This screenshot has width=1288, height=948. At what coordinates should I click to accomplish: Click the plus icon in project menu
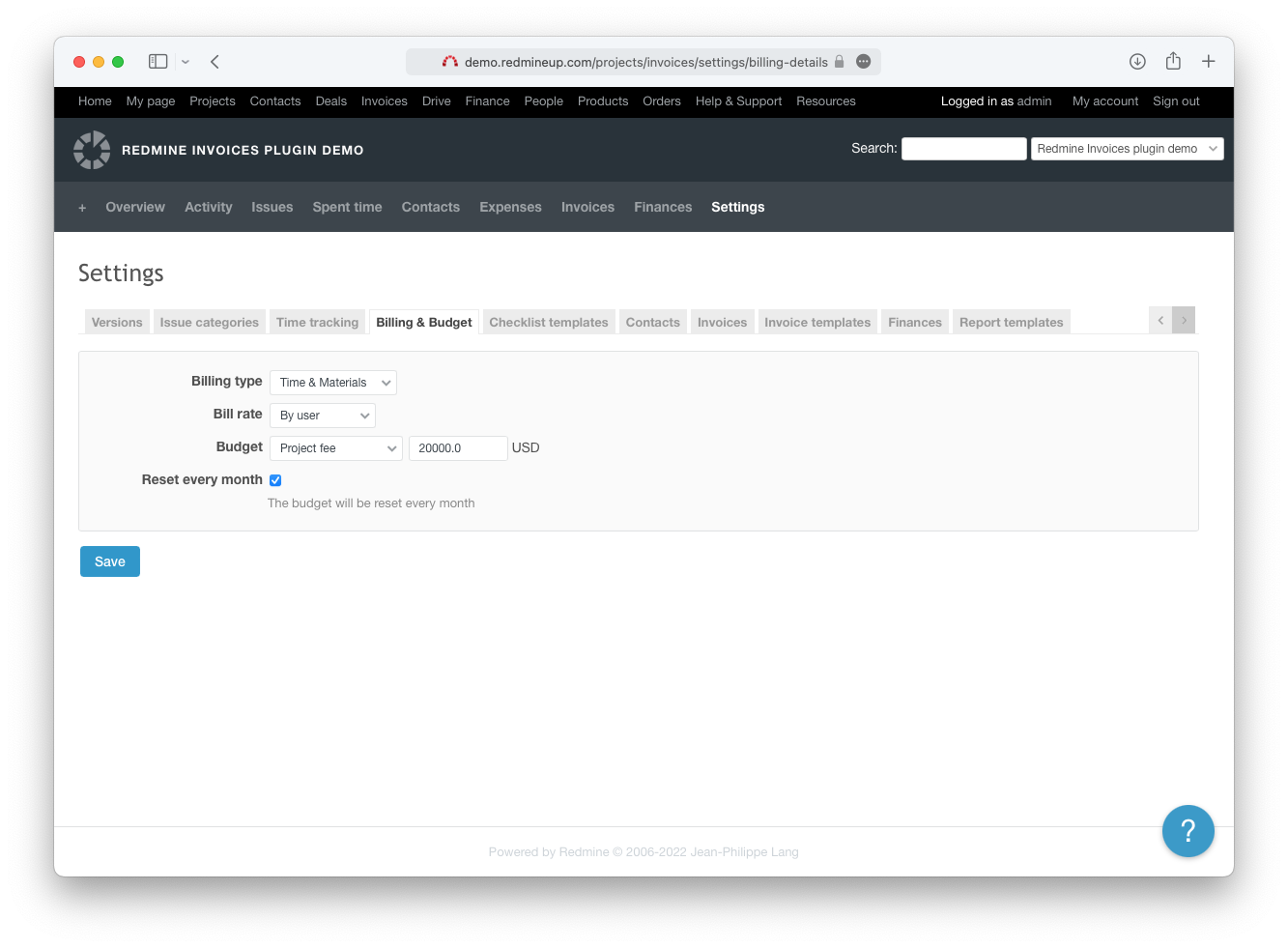coord(82,208)
